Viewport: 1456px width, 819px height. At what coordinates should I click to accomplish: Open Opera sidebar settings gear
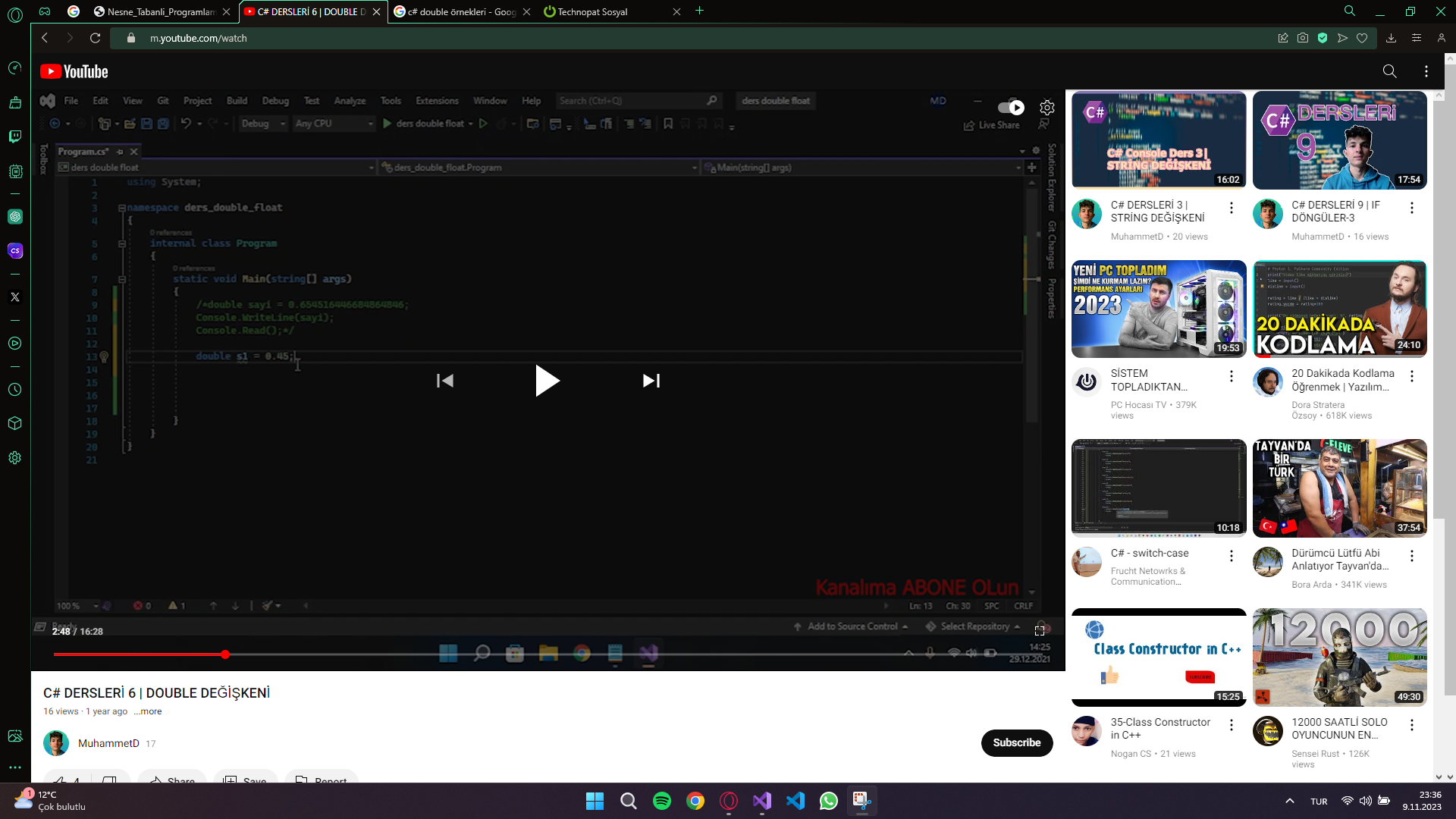pos(15,458)
